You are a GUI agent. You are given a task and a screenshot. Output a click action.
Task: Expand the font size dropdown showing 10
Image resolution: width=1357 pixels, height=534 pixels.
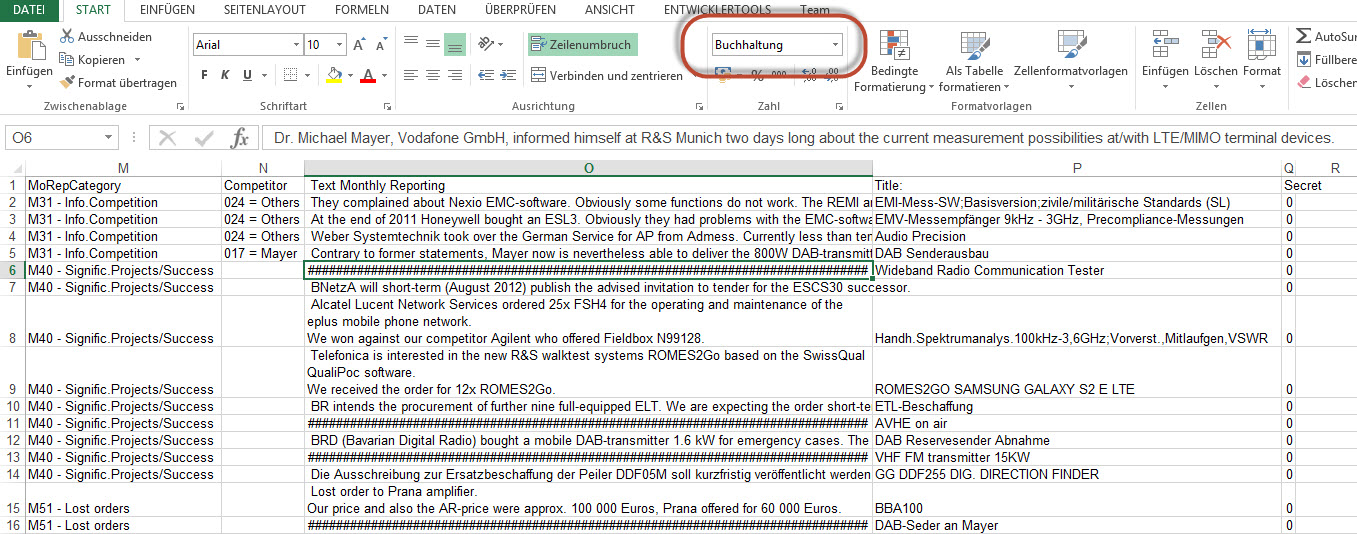point(340,45)
